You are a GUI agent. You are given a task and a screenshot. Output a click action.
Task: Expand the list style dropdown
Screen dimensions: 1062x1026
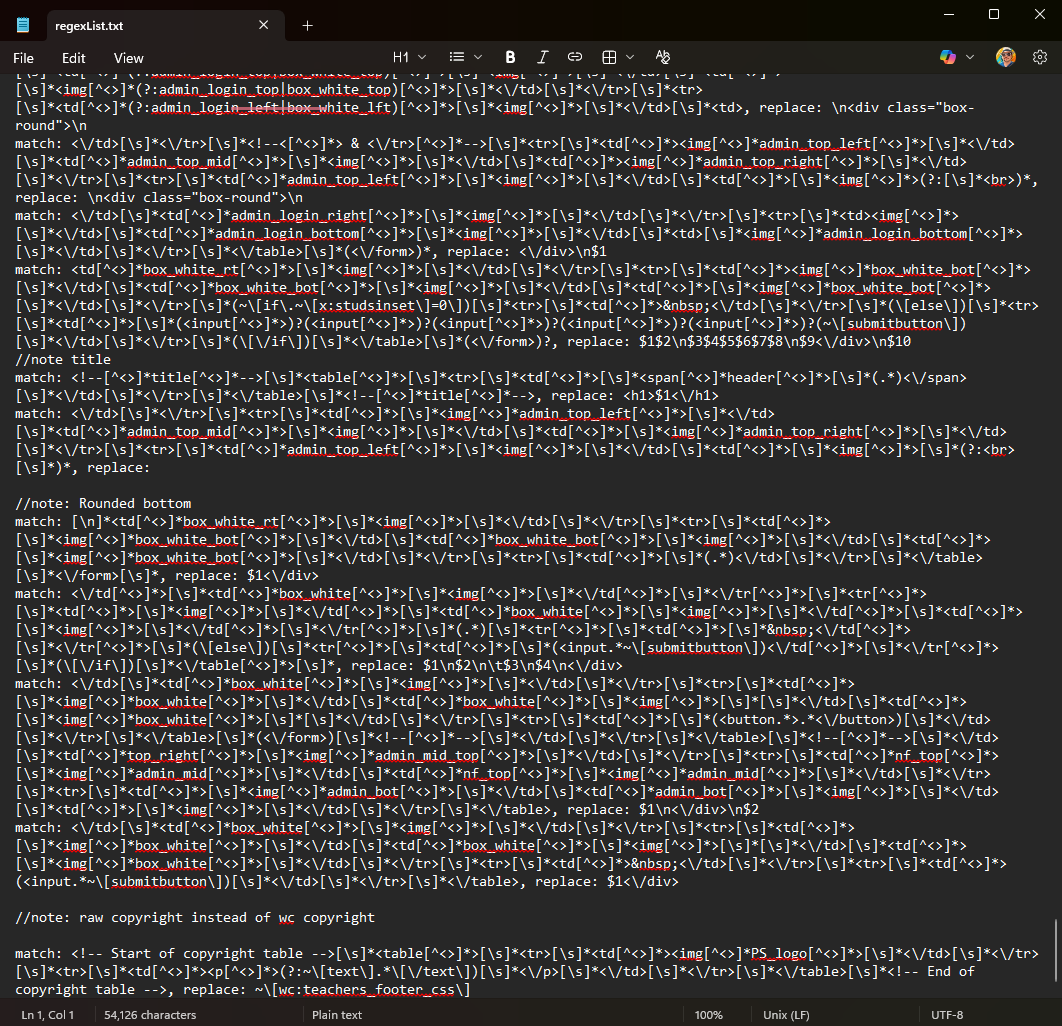[465, 58]
